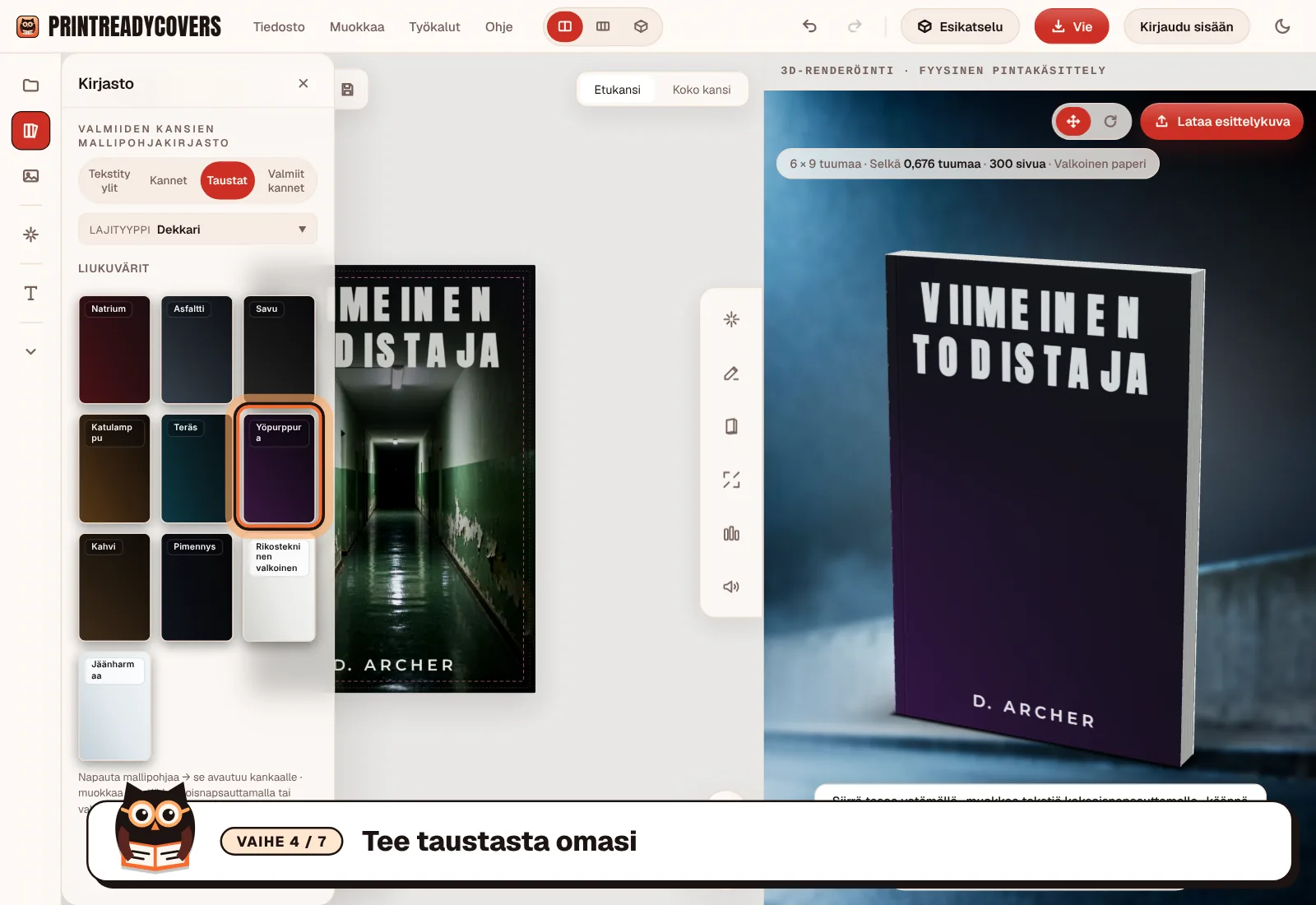The image size is (1316, 905).
Task: Select the Valmiit kannet tab
Action: (x=286, y=181)
